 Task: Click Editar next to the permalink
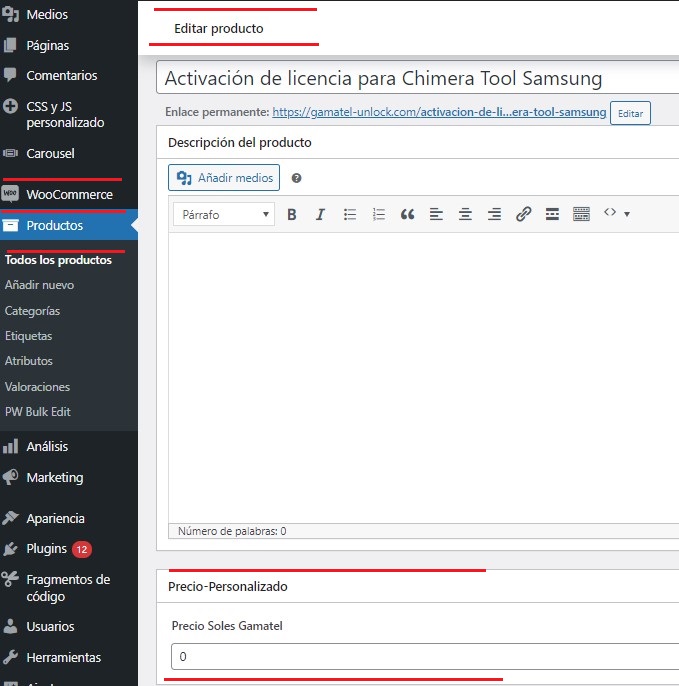pos(630,113)
